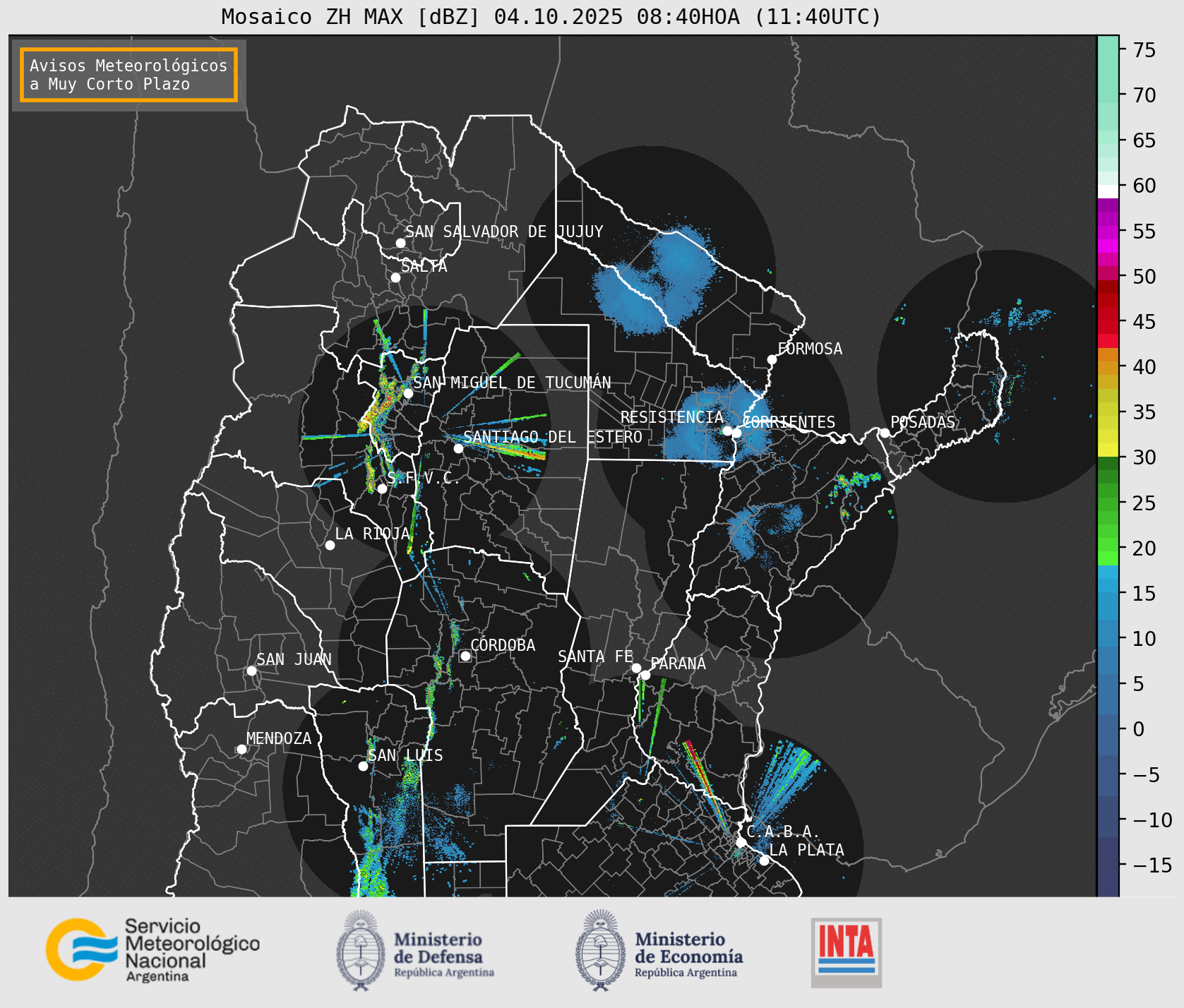
Task: Click the Posadas city marker
Action: click(x=885, y=433)
